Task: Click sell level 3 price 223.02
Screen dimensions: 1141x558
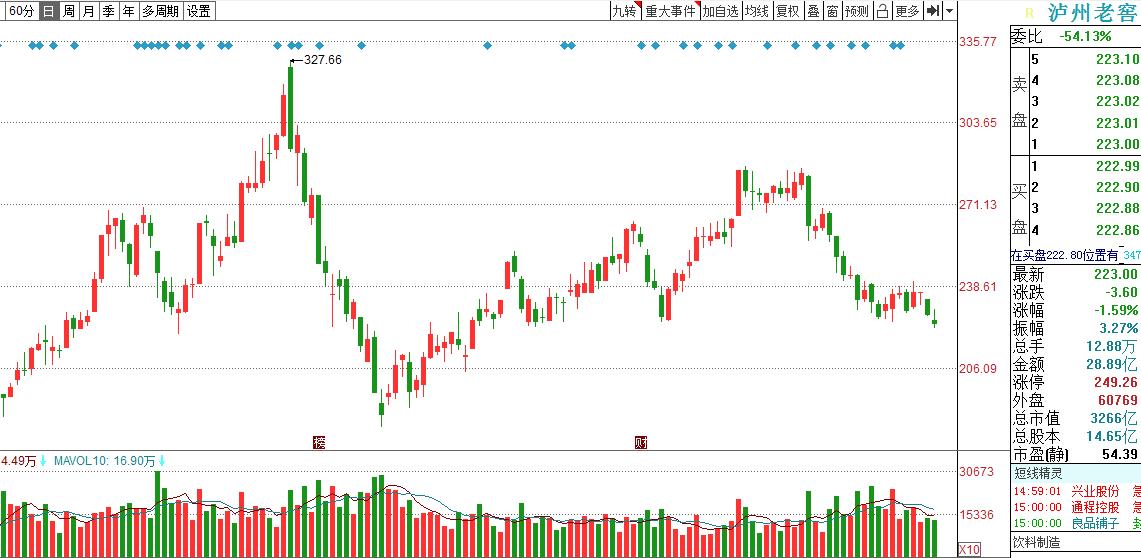Action: (1118, 101)
